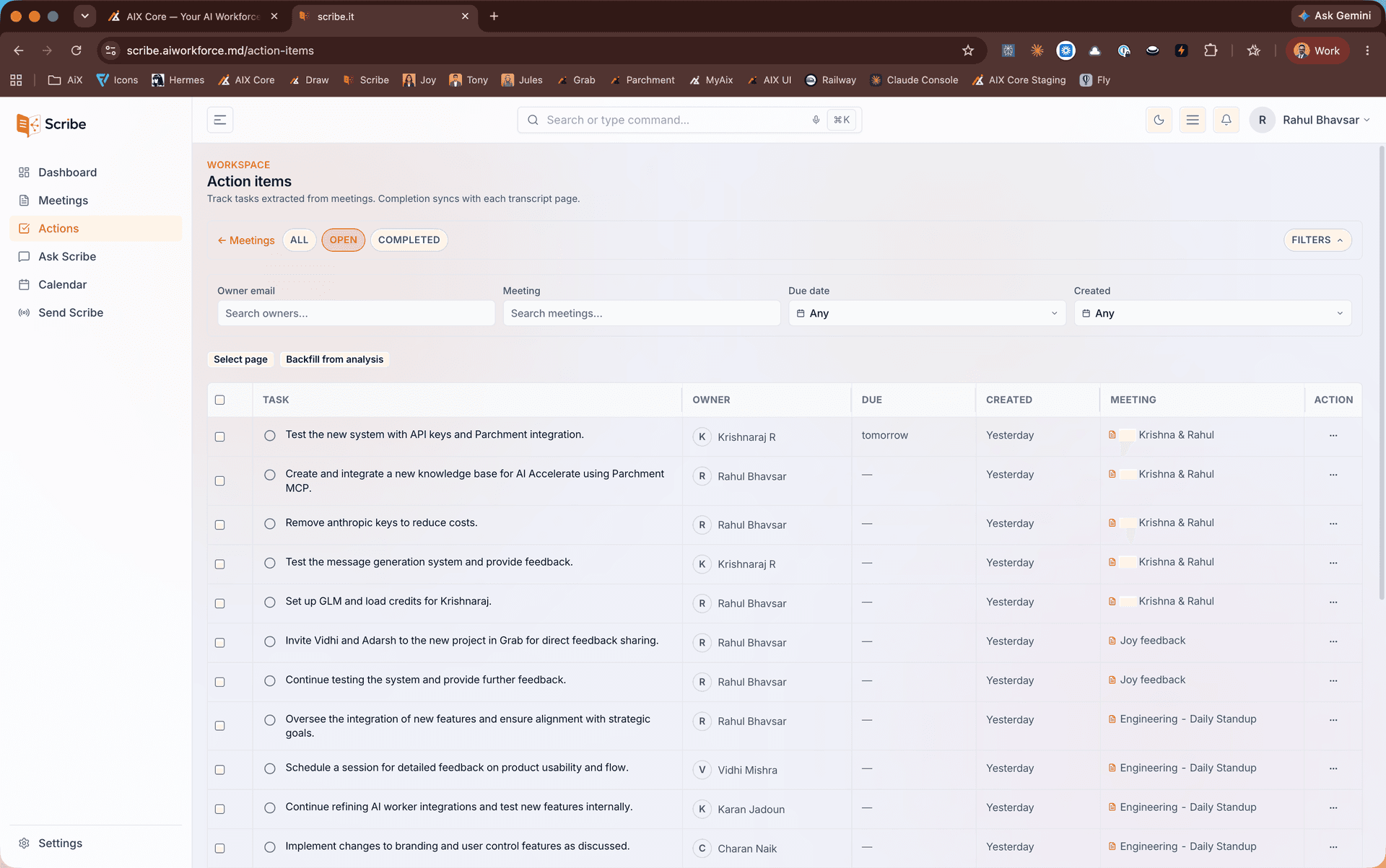Open Send Scribe in sidebar
This screenshot has height=868, width=1386.
coord(95,312)
